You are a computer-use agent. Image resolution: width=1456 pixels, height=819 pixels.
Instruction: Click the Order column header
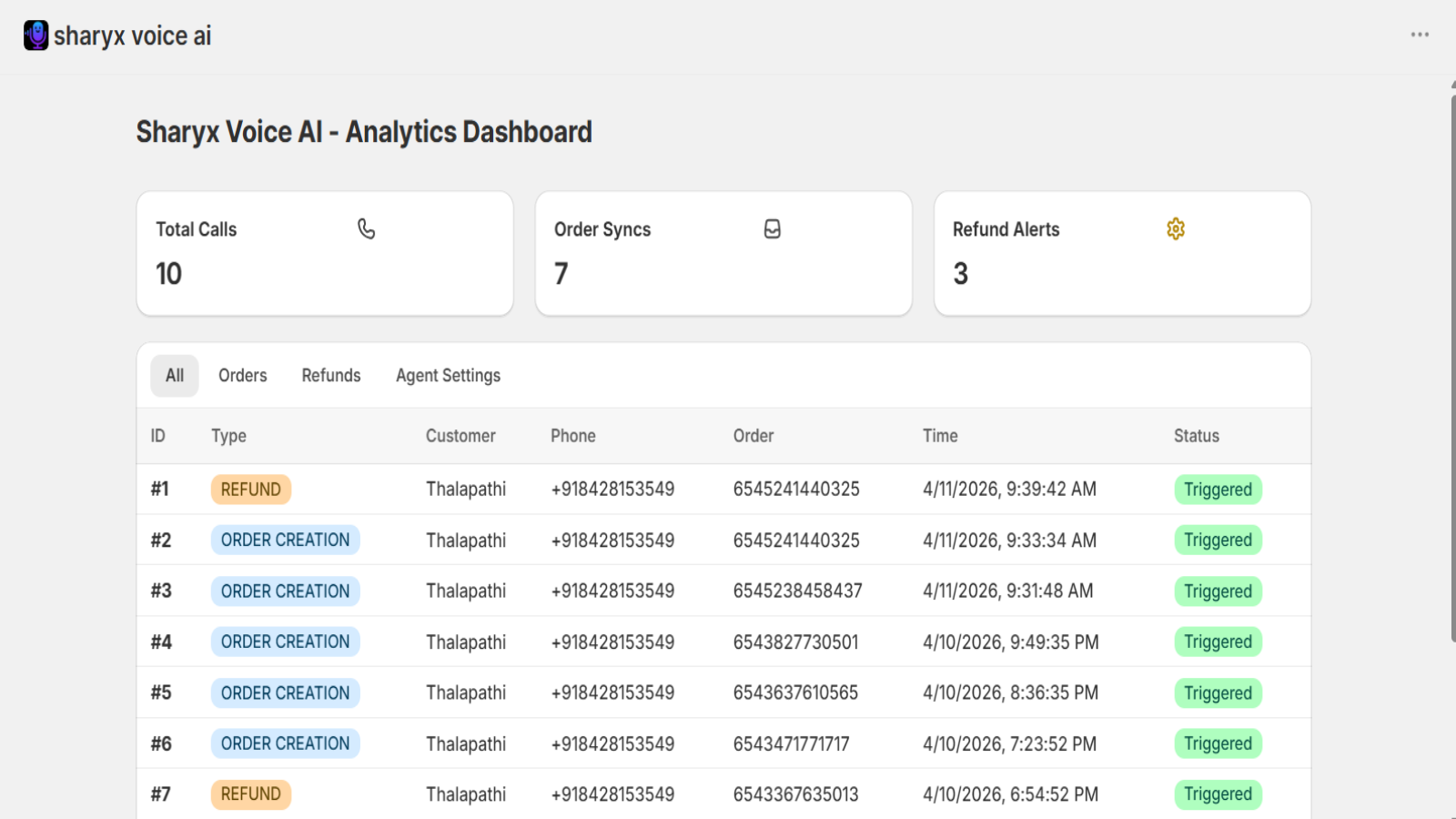(753, 436)
